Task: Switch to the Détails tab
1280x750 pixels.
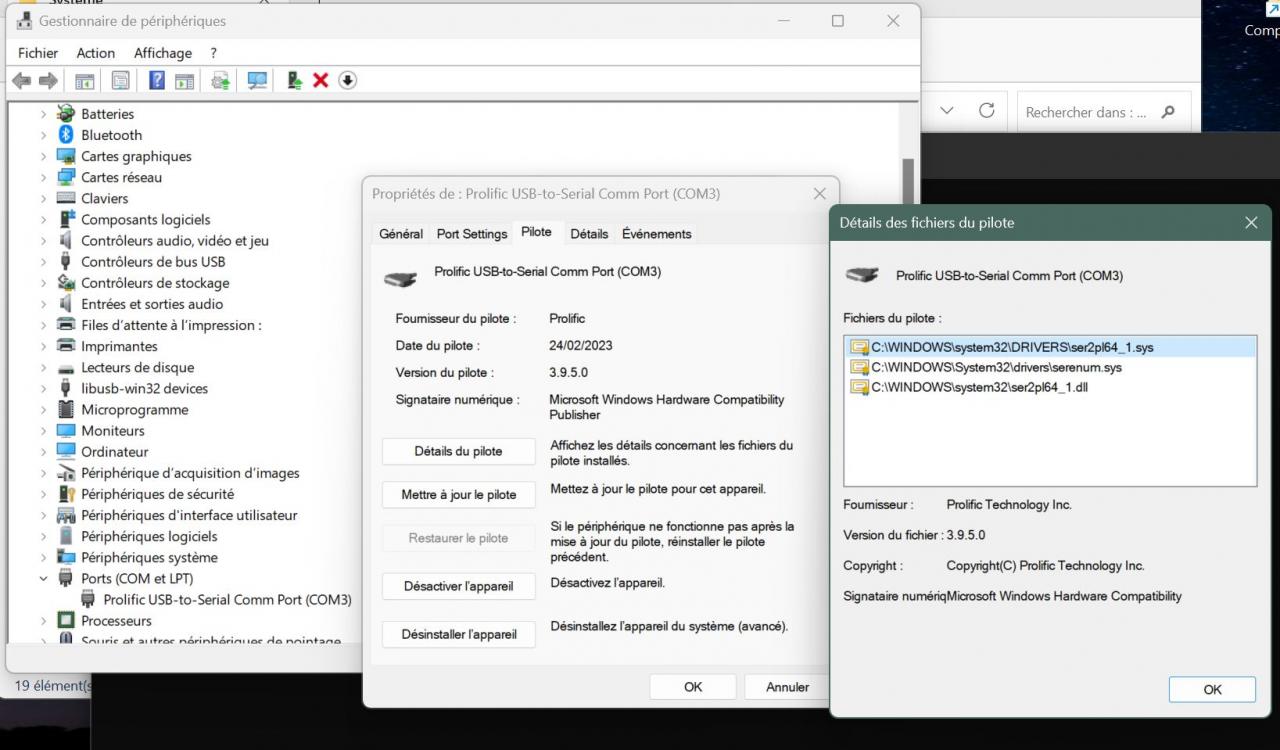Action: click(589, 234)
